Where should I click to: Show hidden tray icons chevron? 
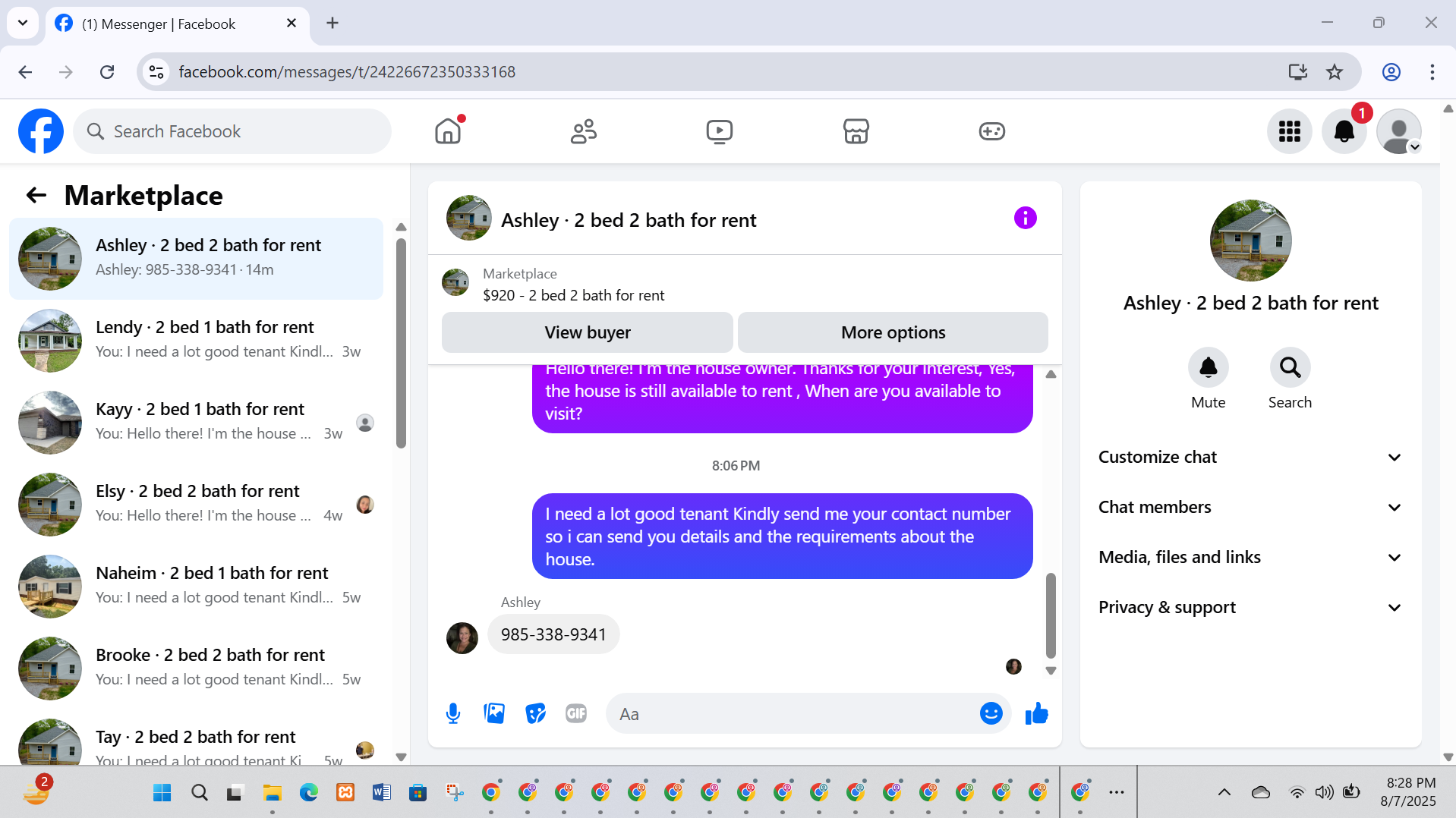point(1224,793)
